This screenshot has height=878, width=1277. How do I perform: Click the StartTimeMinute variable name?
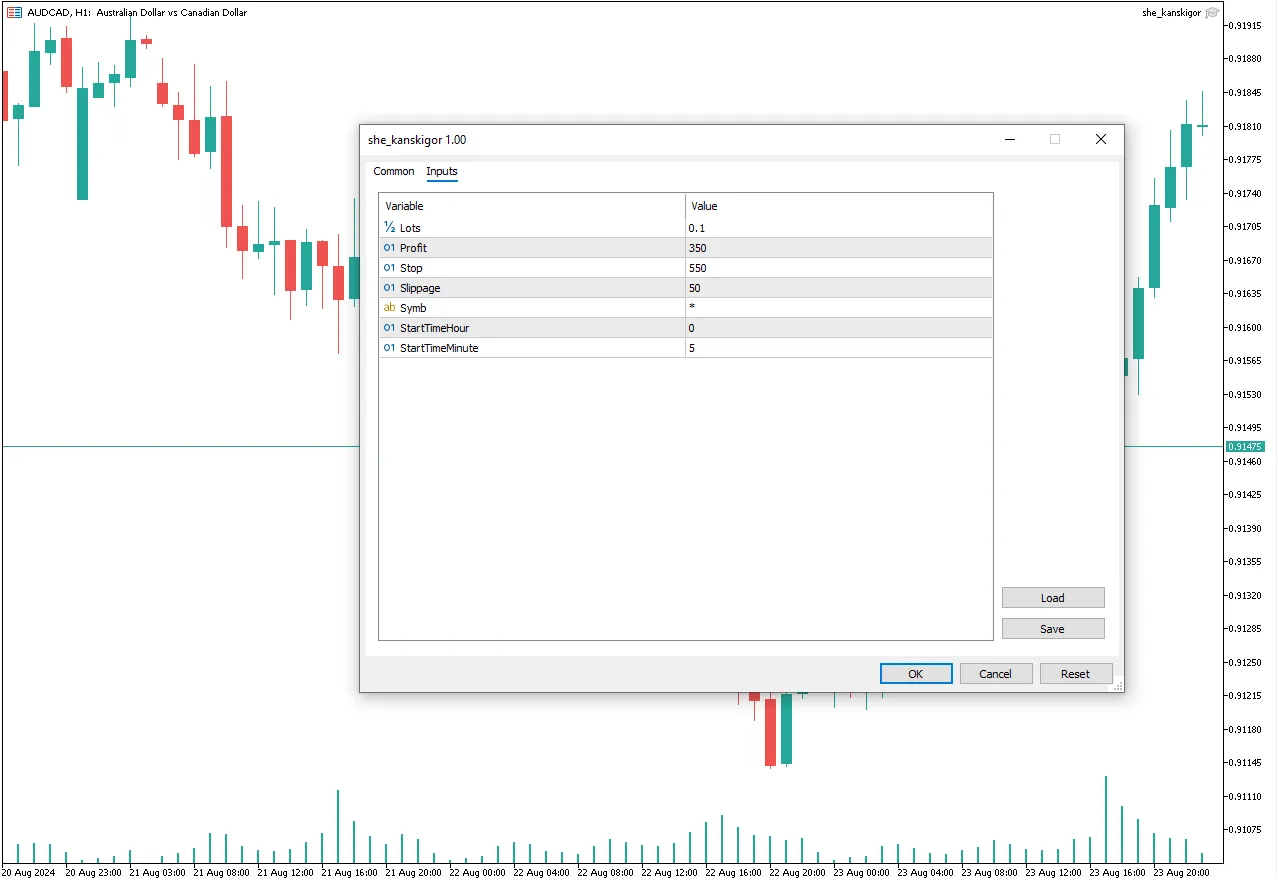439,348
